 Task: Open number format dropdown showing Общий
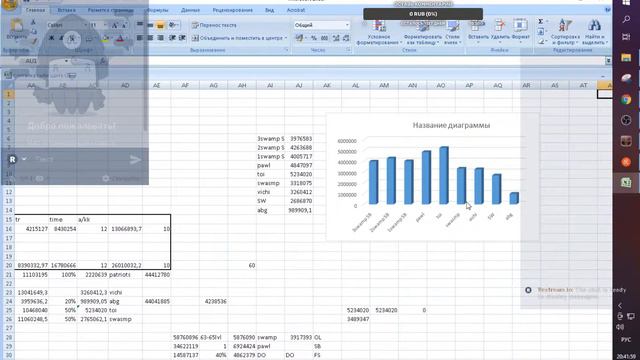[x=347, y=25]
